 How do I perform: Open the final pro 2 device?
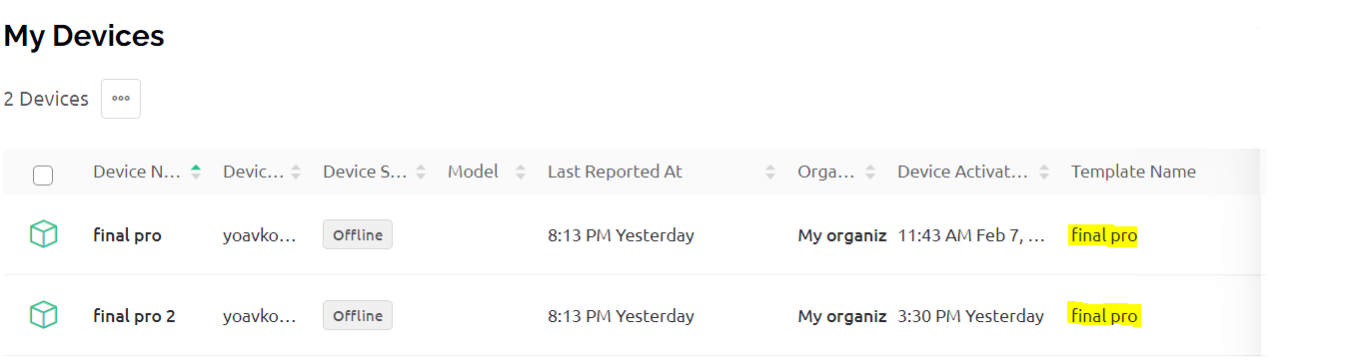[134, 316]
